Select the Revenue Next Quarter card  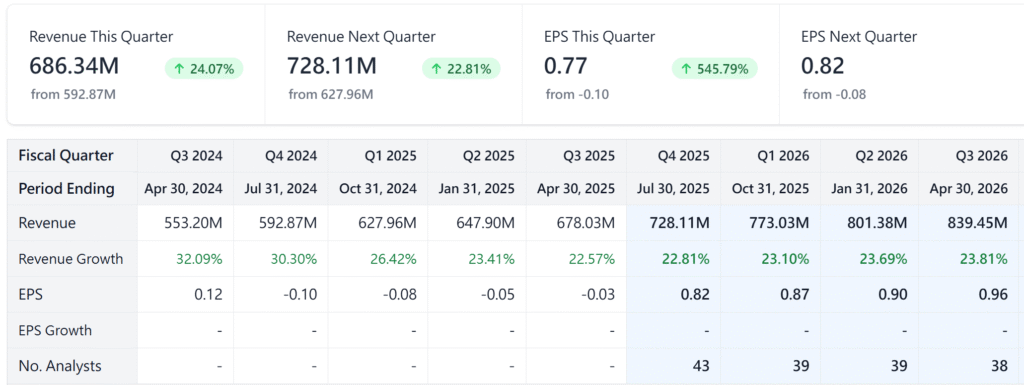[x=393, y=64]
